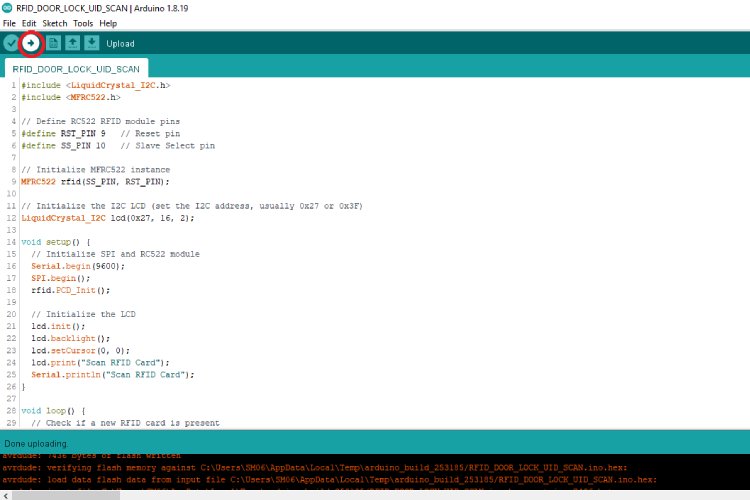
Task: Click the 'lcd.backlight();' line
Action: point(70,338)
